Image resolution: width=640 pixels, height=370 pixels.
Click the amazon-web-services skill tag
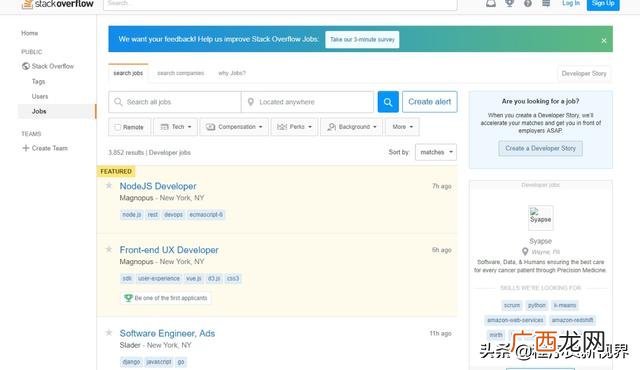click(x=515, y=320)
